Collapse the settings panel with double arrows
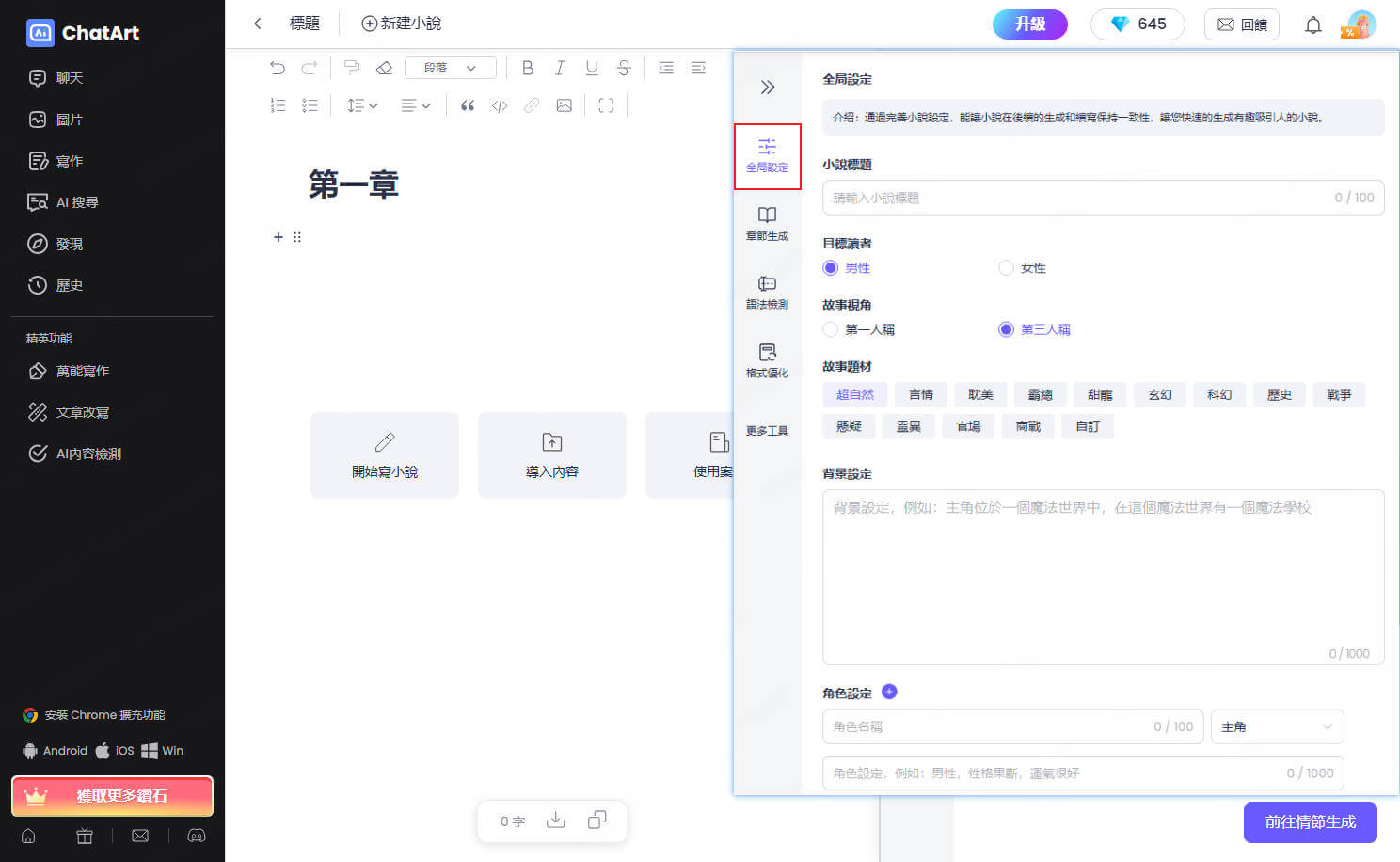Image resolution: width=1400 pixels, height=862 pixels. [x=768, y=88]
